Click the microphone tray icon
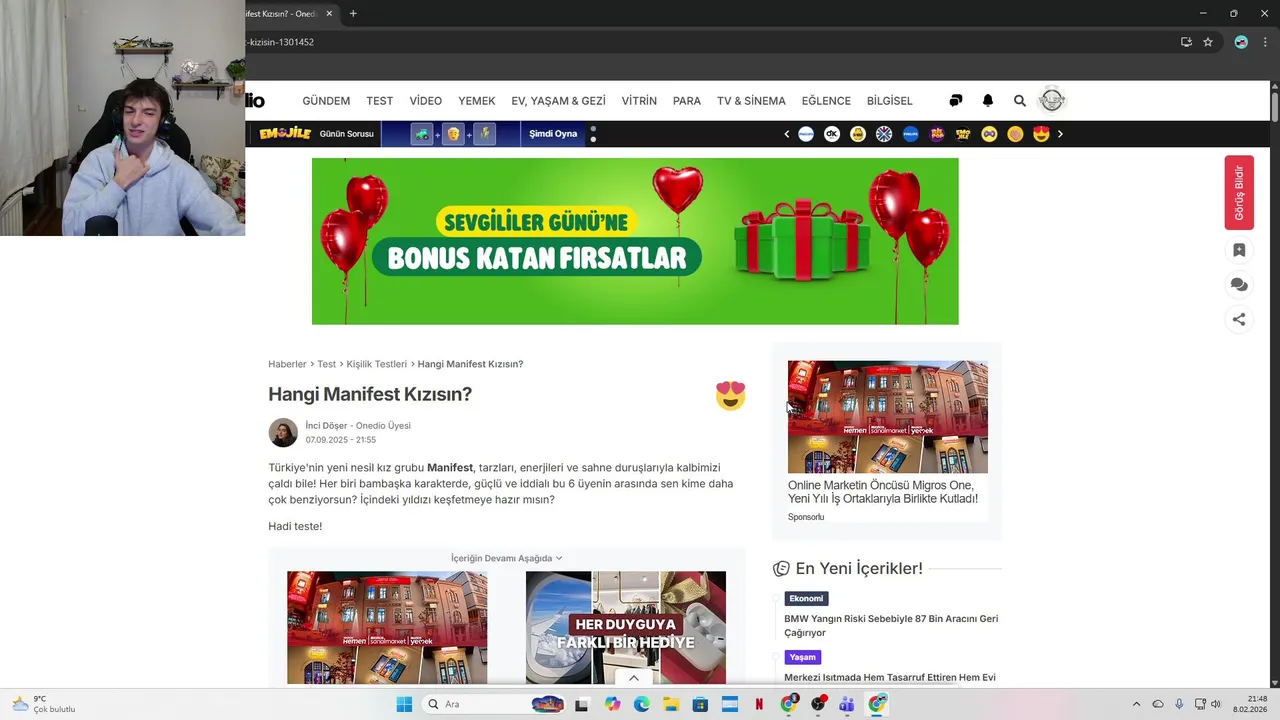 [1179, 704]
